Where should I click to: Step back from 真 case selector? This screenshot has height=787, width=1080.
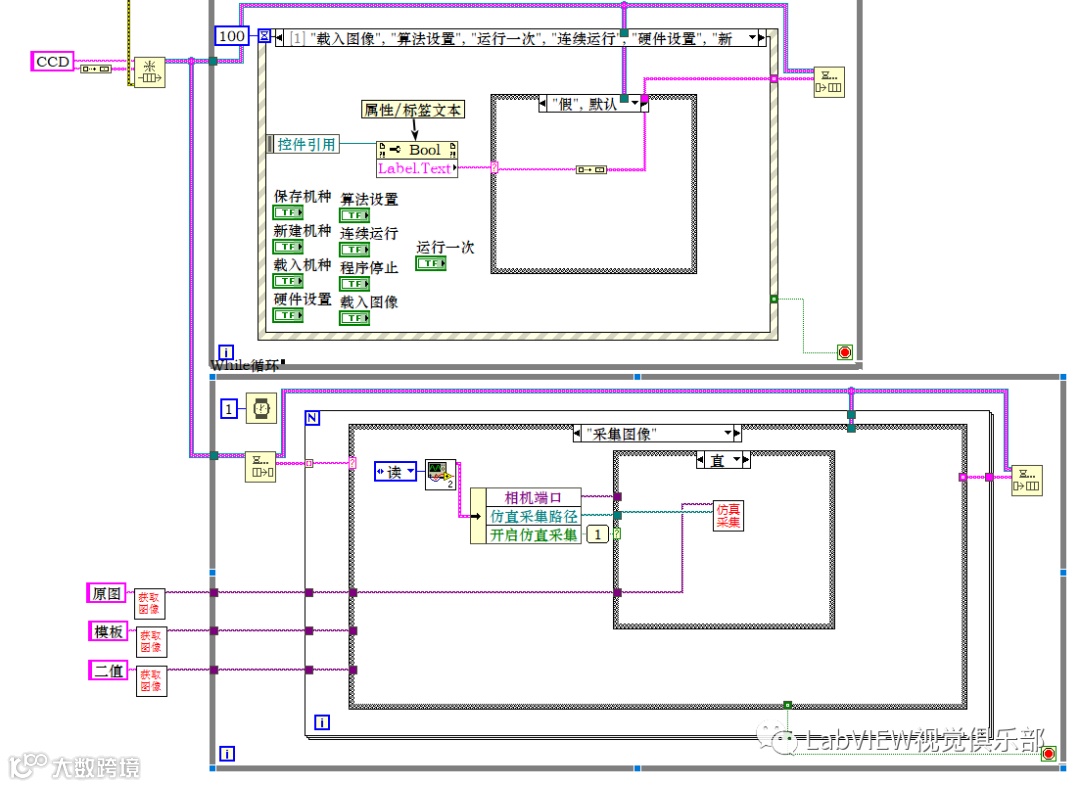pos(700,460)
